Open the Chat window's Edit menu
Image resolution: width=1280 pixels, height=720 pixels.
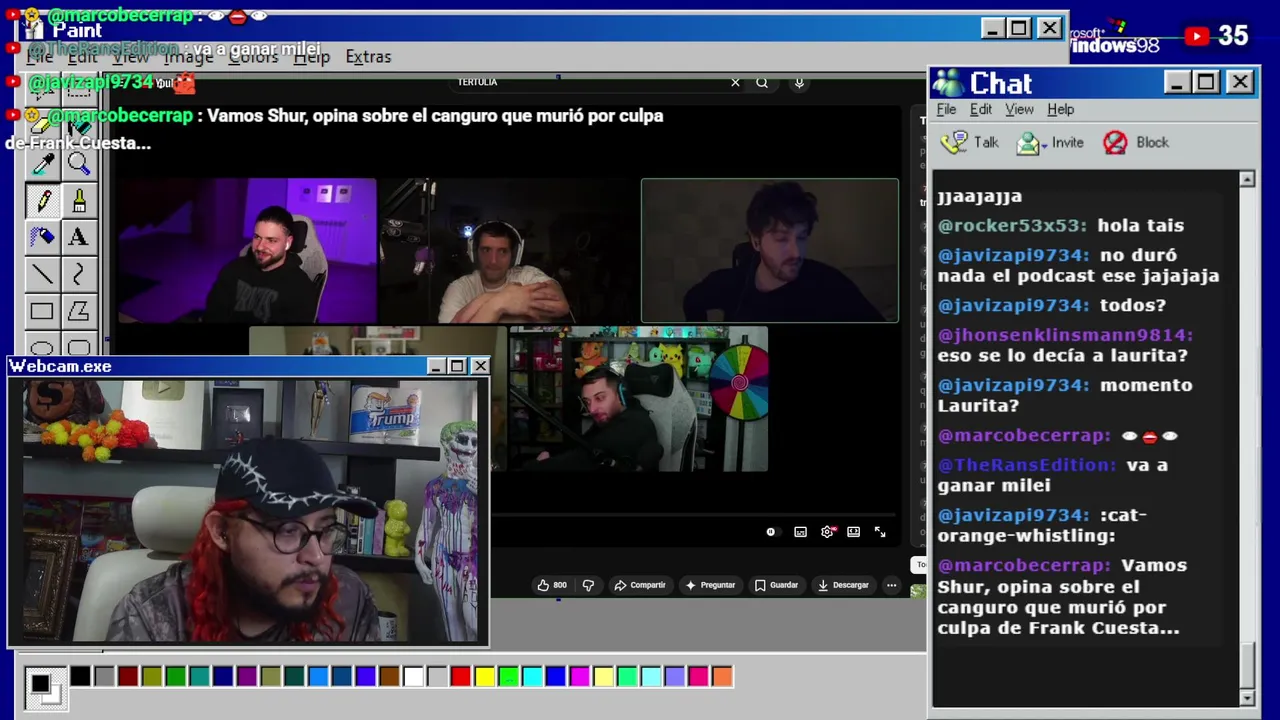pos(981,109)
